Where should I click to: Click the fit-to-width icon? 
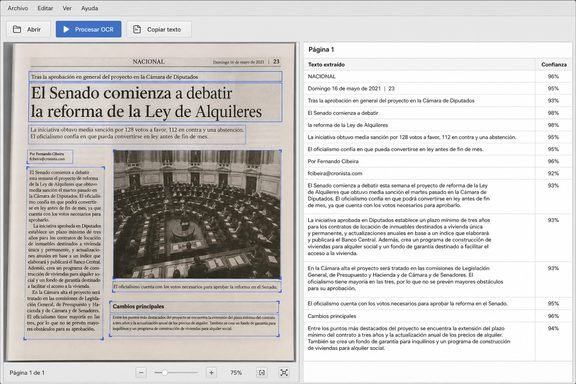[262, 373]
